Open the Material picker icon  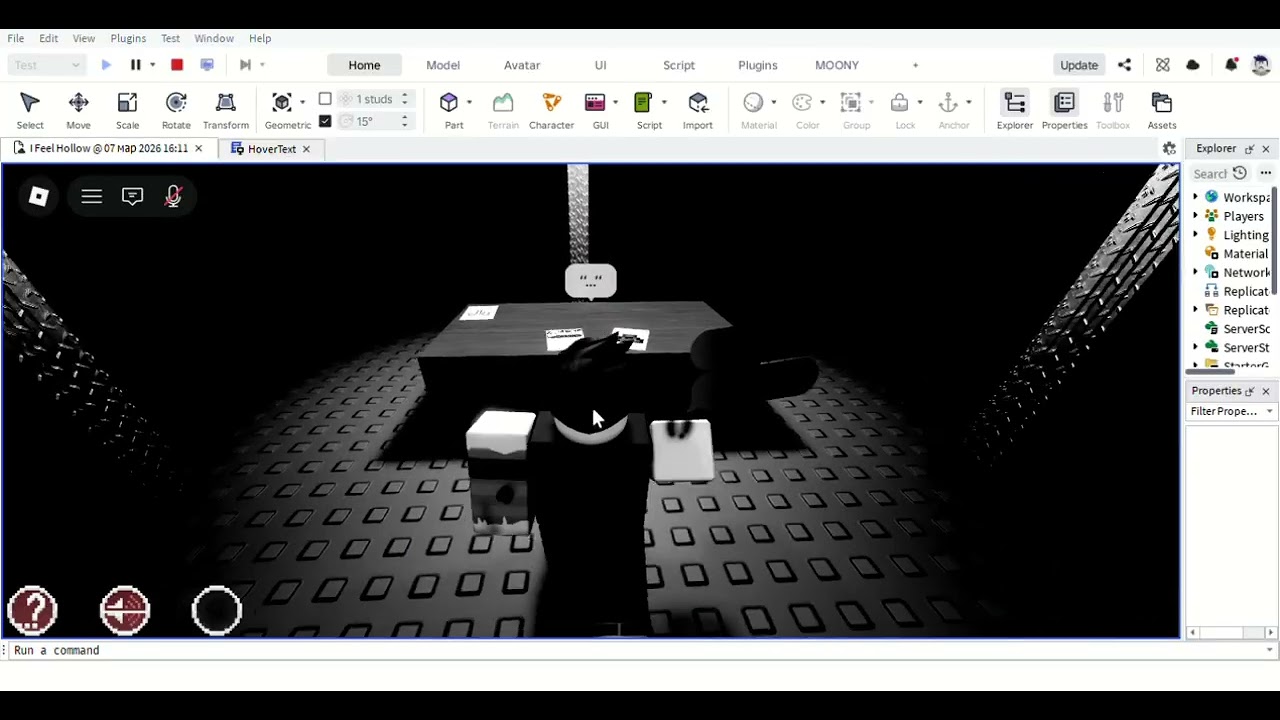753,102
